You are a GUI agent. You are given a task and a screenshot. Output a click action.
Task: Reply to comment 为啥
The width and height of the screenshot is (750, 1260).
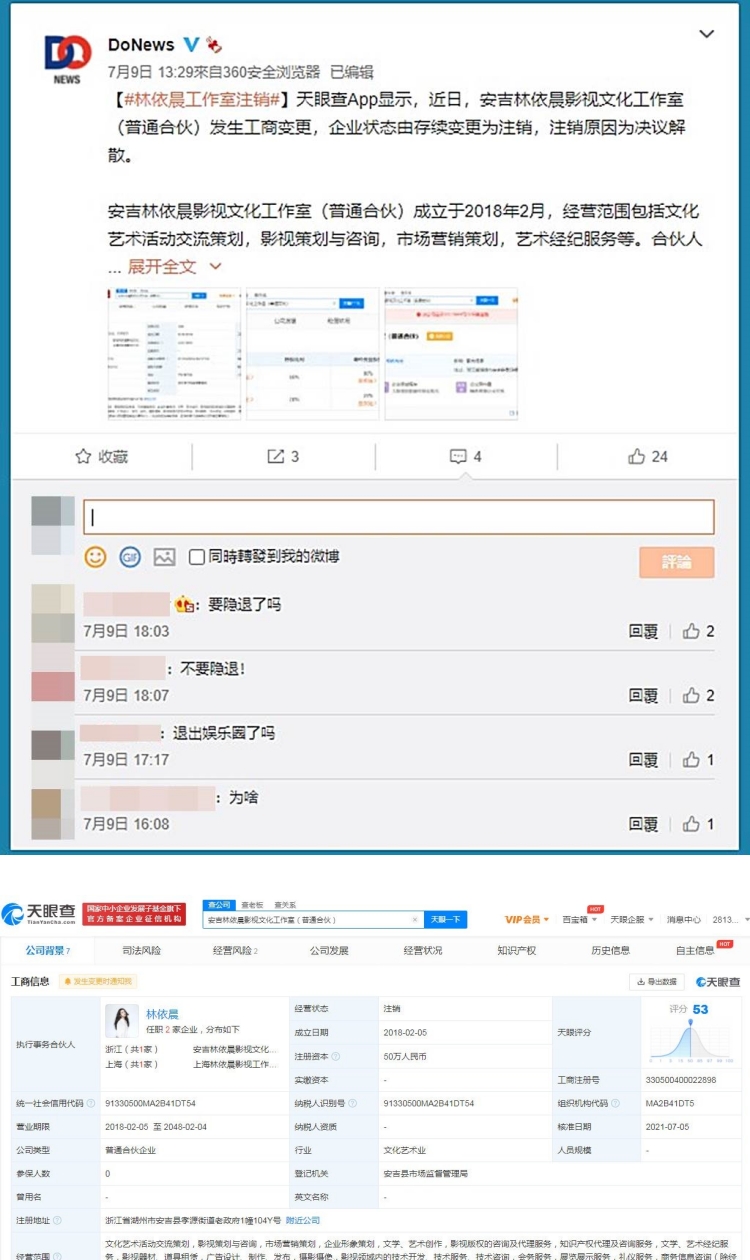pos(644,824)
